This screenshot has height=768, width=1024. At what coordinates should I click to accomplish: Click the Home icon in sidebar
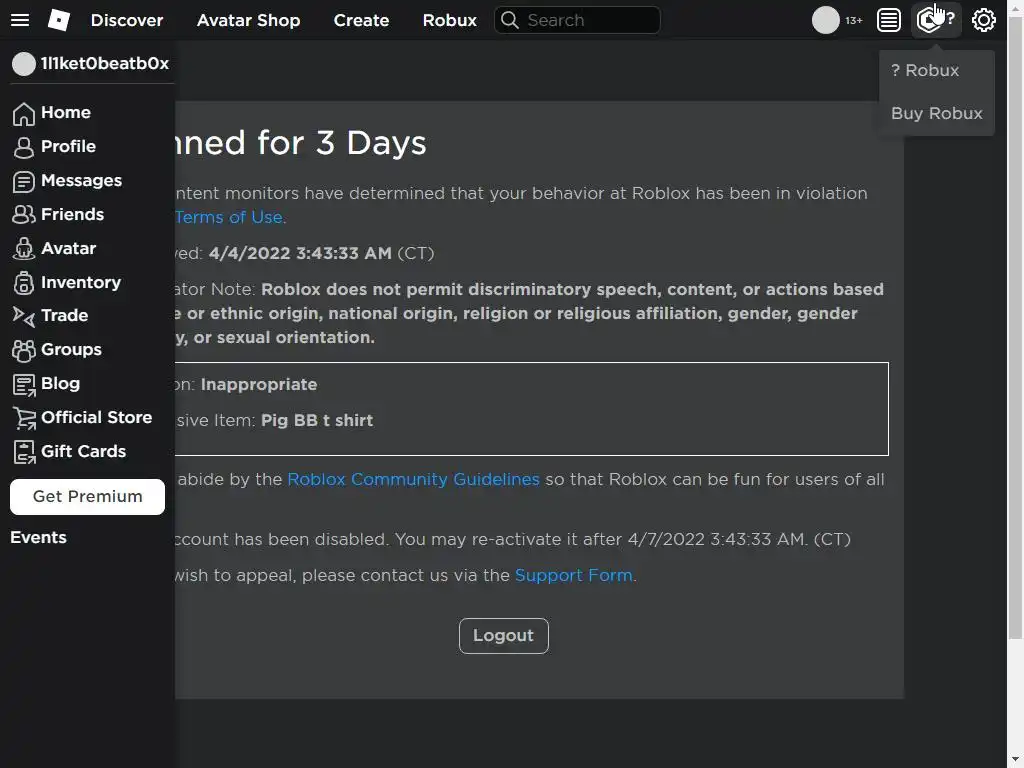pos(24,113)
